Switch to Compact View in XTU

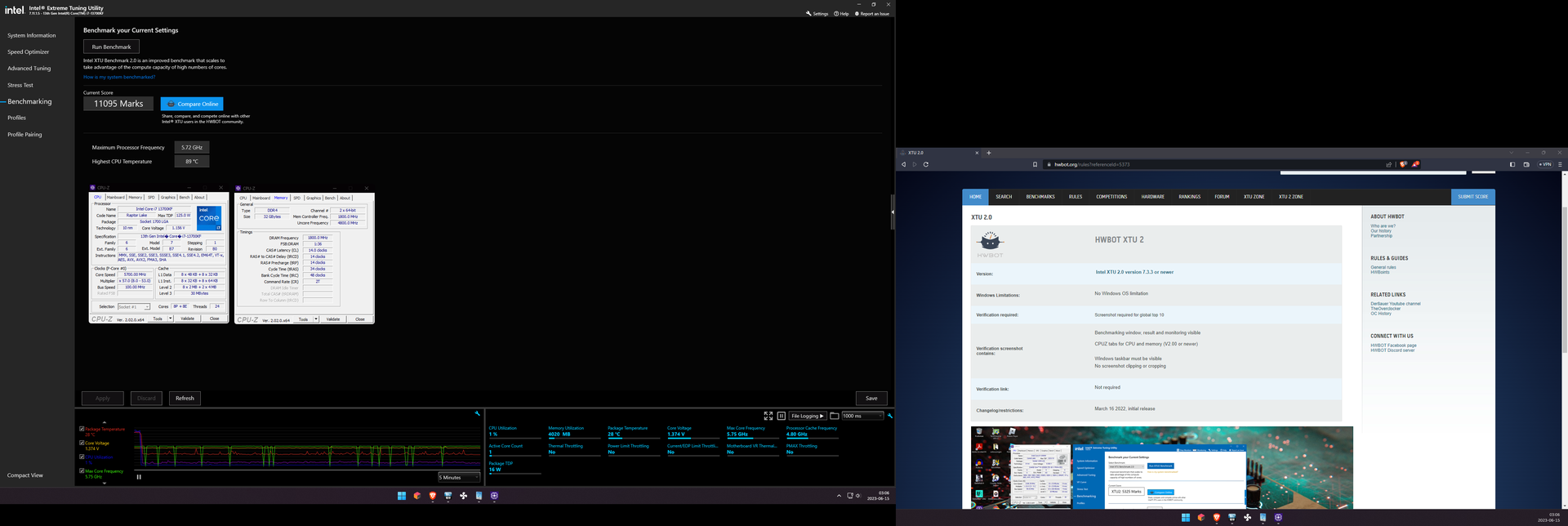[25, 475]
